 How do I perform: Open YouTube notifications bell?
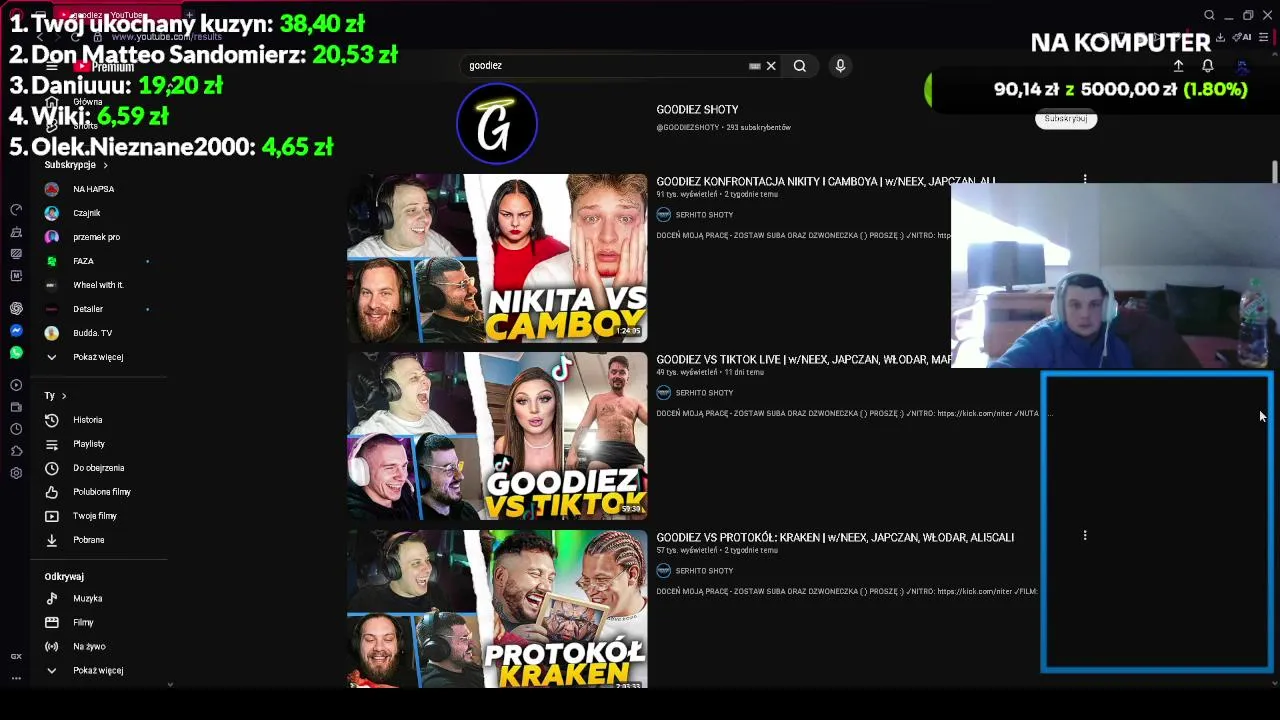click(1208, 66)
